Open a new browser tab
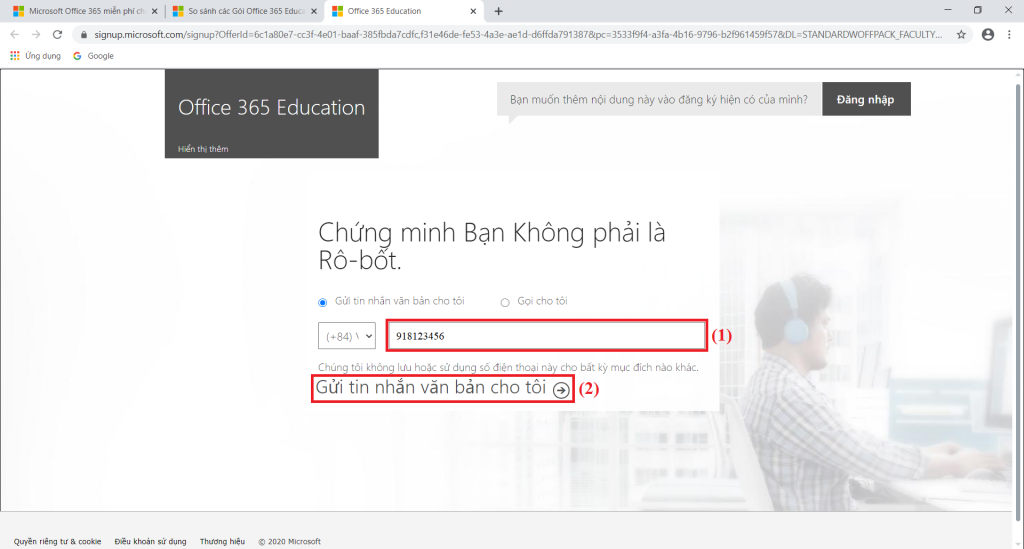1024x549 pixels. point(498,11)
